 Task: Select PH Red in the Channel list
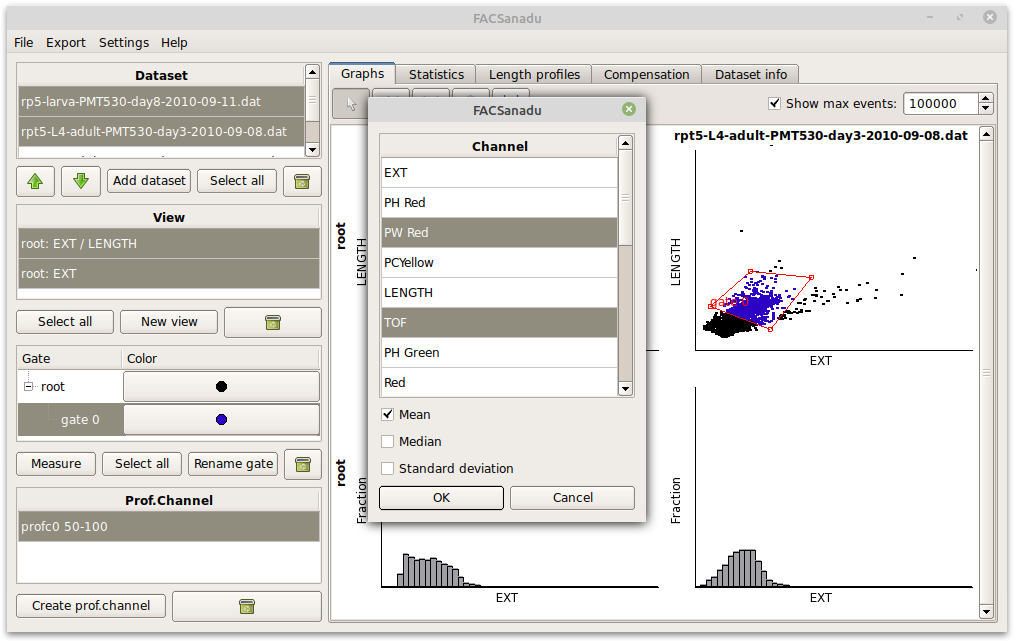499,202
